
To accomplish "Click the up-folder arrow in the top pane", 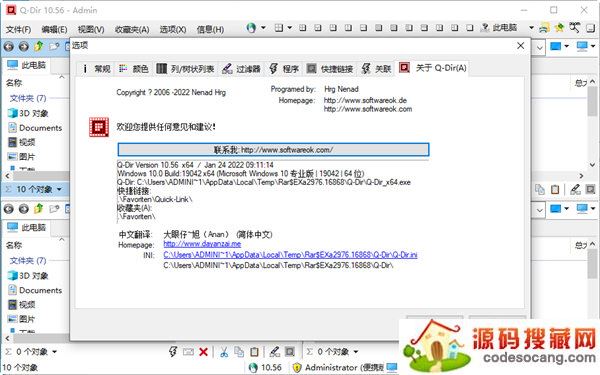I will 39,46.
